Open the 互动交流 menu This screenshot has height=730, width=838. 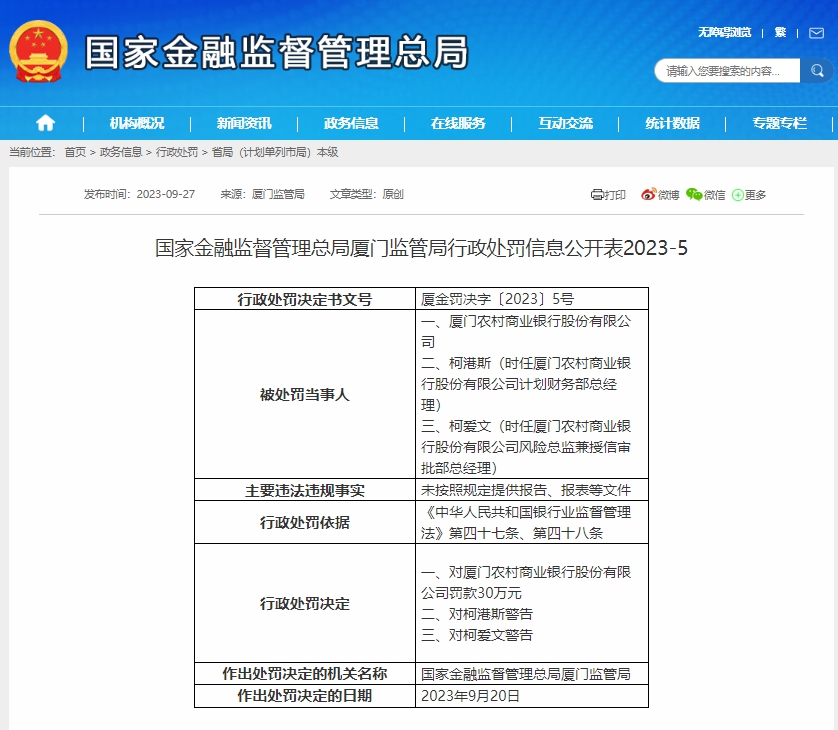(565, 123)
